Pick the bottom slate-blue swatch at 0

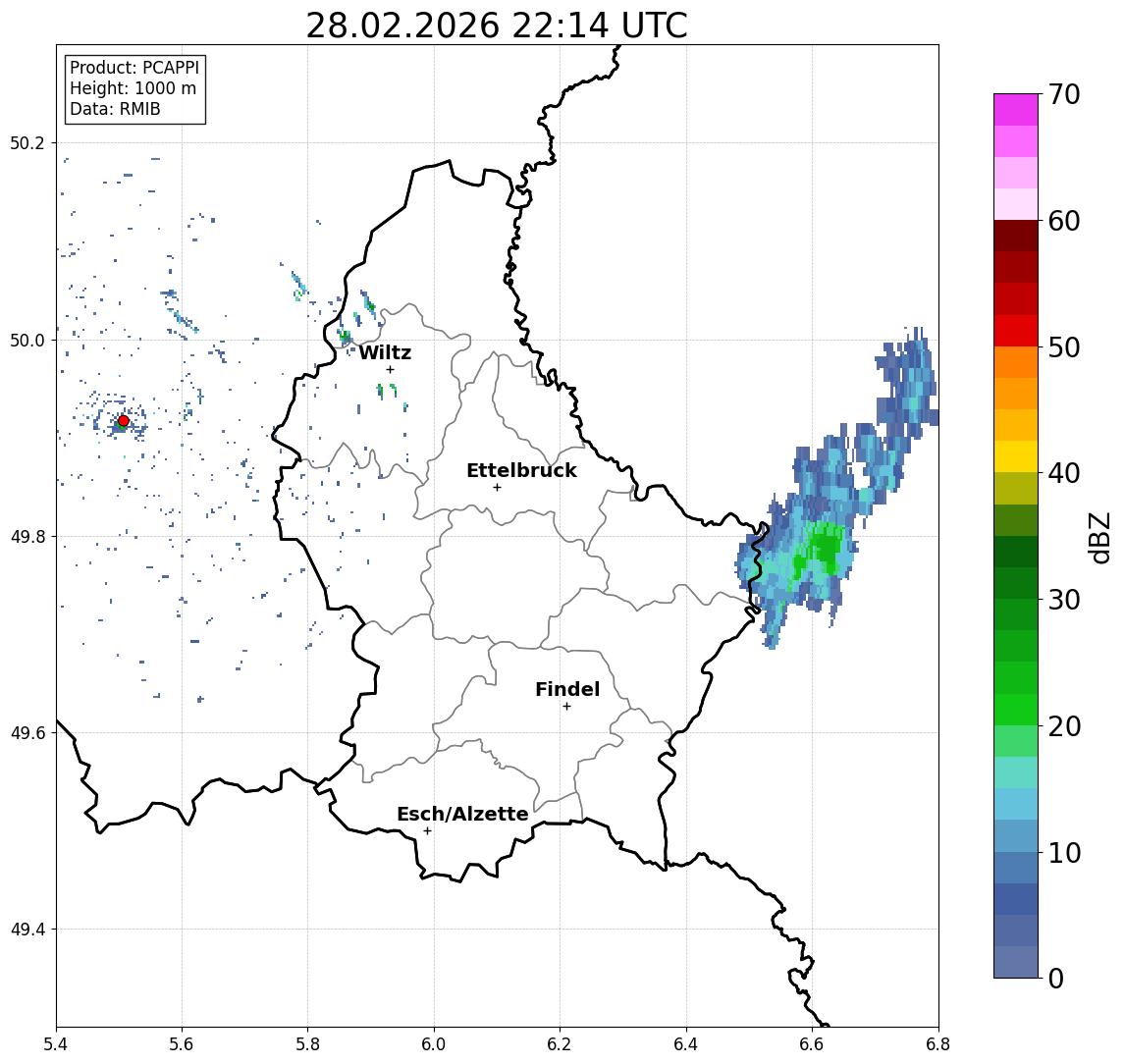(x=1016, y=962)
